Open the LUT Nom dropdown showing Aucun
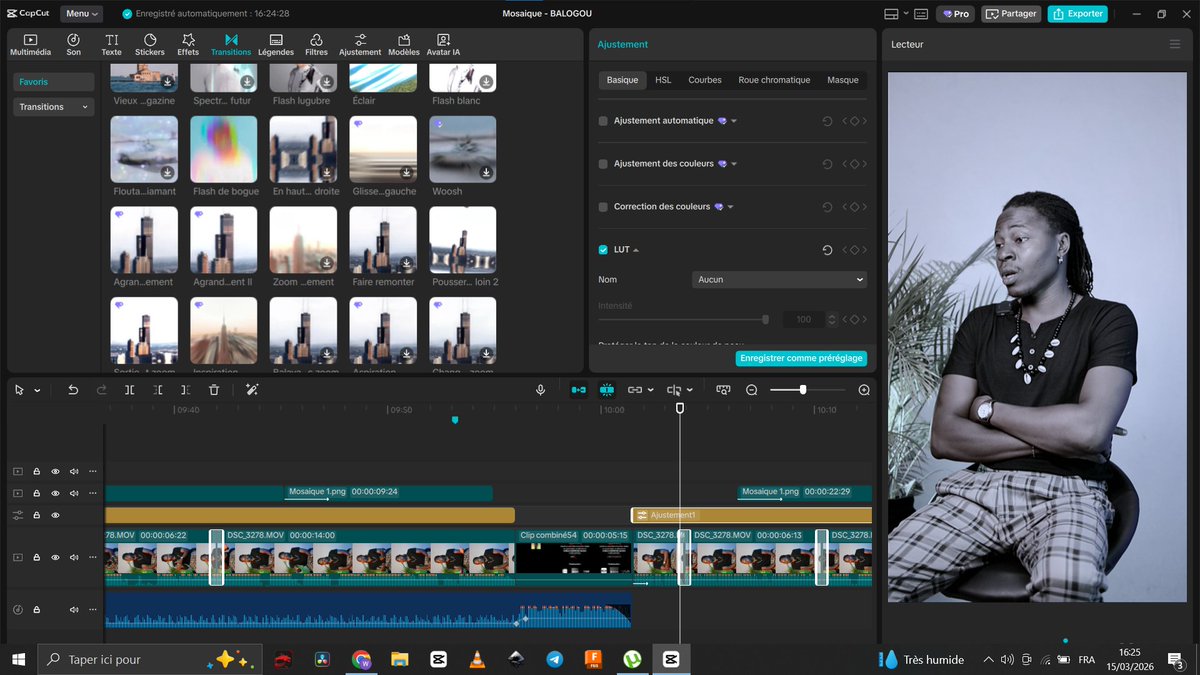The width and height of the screenshot is (1200, 675). [x=779, y=280]
